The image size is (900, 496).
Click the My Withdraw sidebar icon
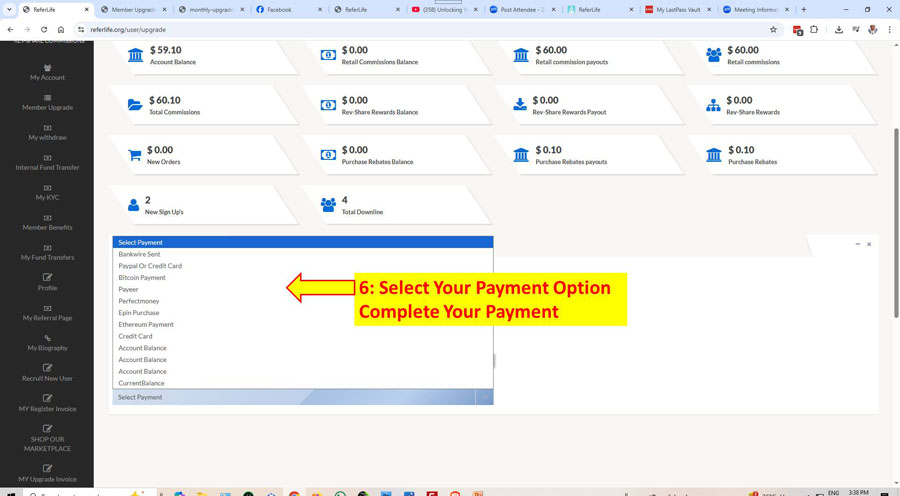coord(47,128)
